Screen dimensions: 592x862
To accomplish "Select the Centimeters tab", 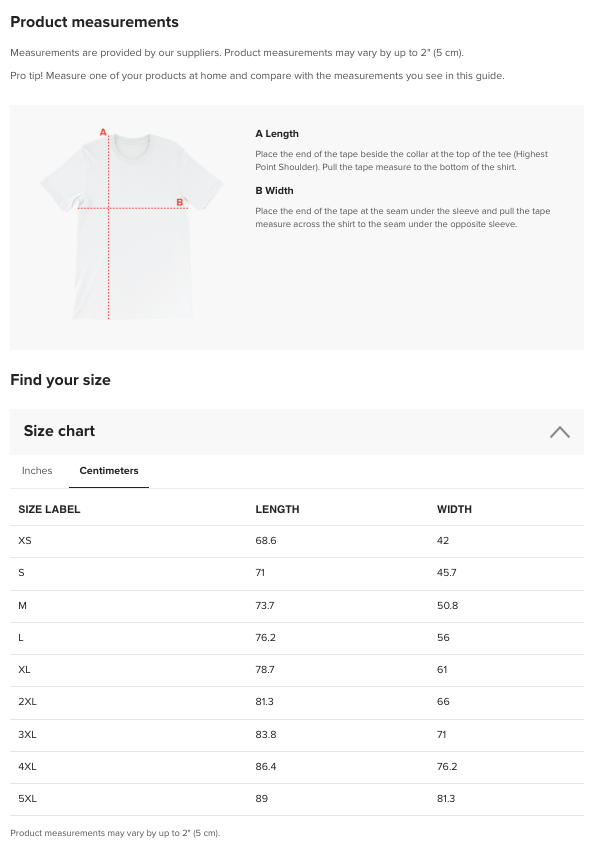I will click(x=109, y=471).
